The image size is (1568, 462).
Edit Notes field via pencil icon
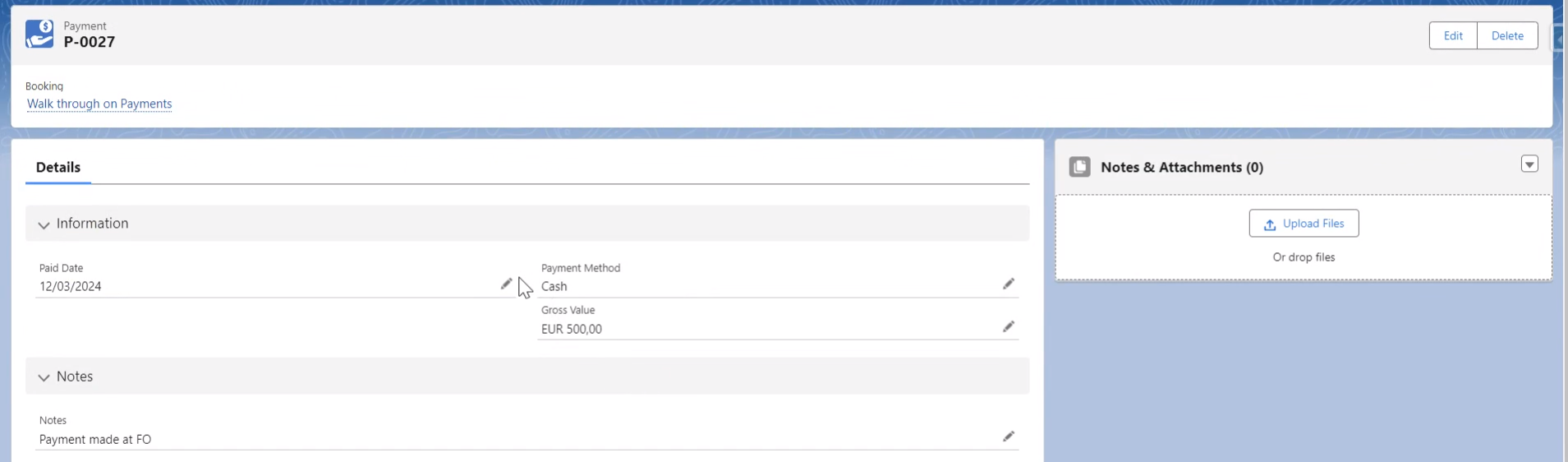pyautogui.click(x=1009, y=437)
